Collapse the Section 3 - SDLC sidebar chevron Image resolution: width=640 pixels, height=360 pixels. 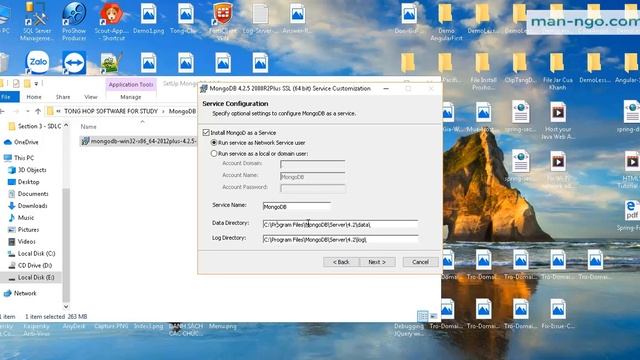(66, 125)
